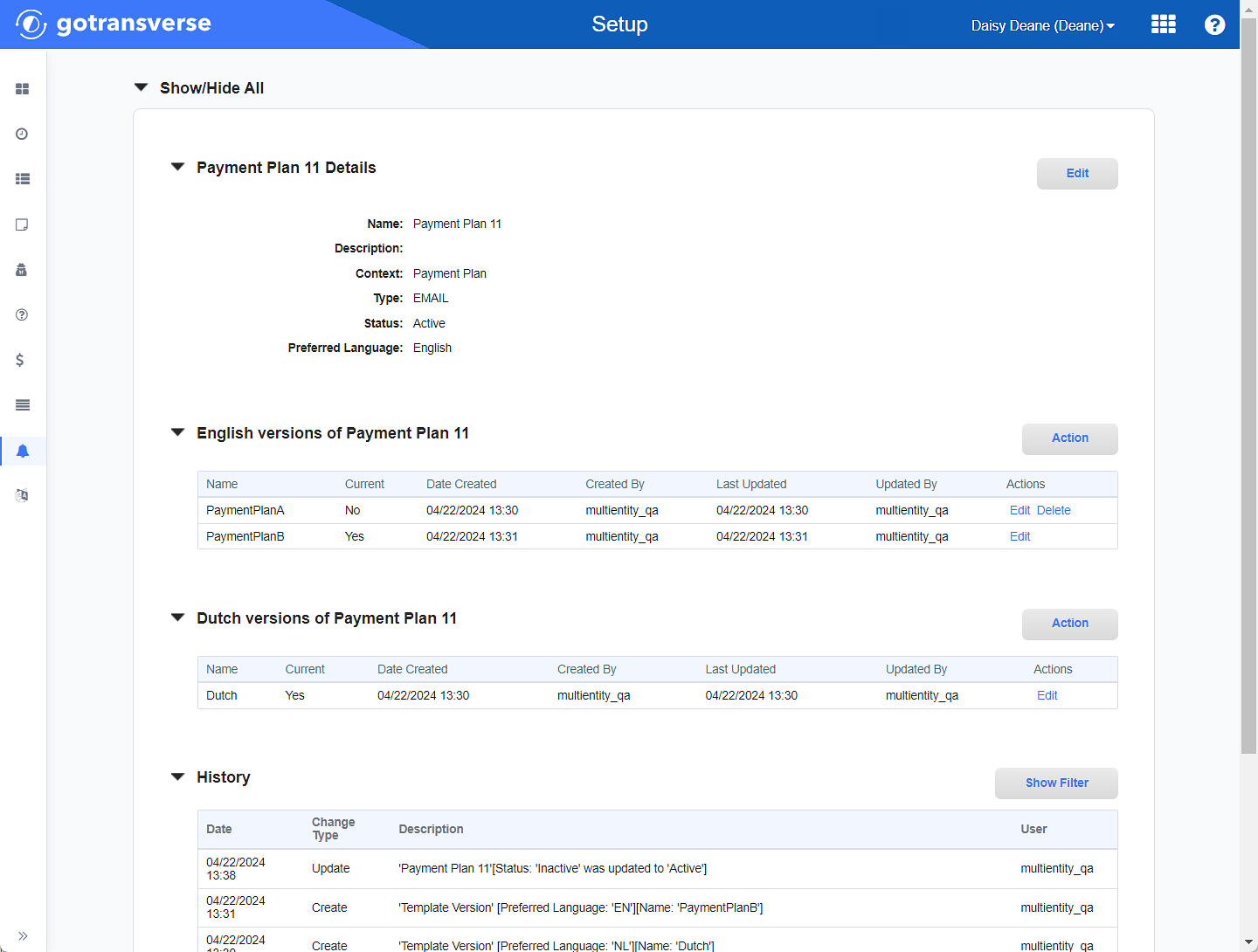This screenshot has height=952, width=1258.
Task: Click 'Payment Plan 11' name value
Action: coord(457,224)
